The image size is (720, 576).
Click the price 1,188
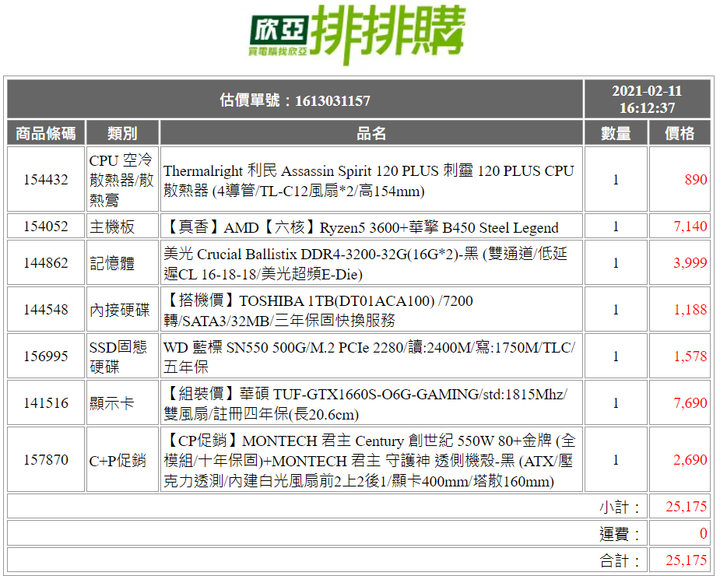(690, 310)
